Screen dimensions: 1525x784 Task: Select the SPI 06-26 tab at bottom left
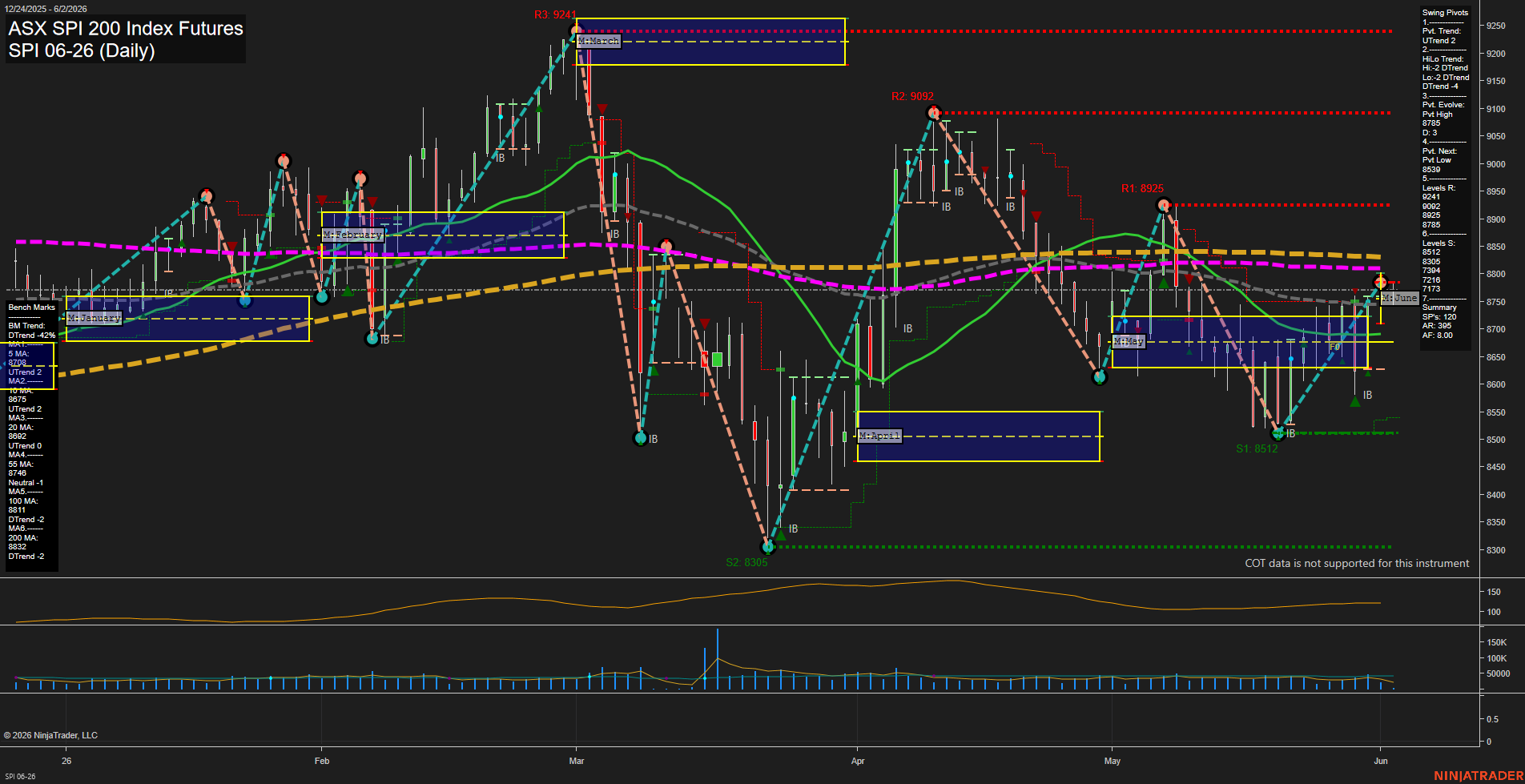coord(20,776)
